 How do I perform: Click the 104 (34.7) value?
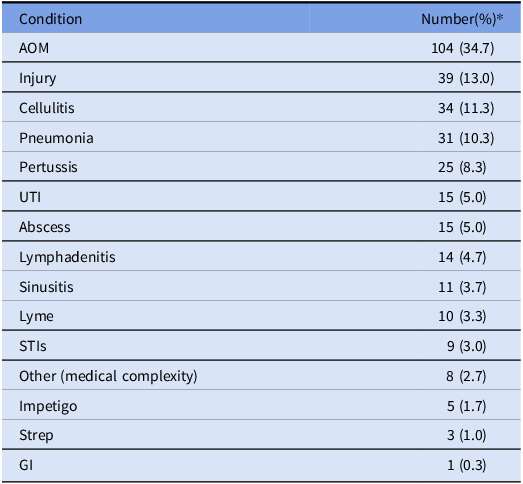click(x=463, y=48)
